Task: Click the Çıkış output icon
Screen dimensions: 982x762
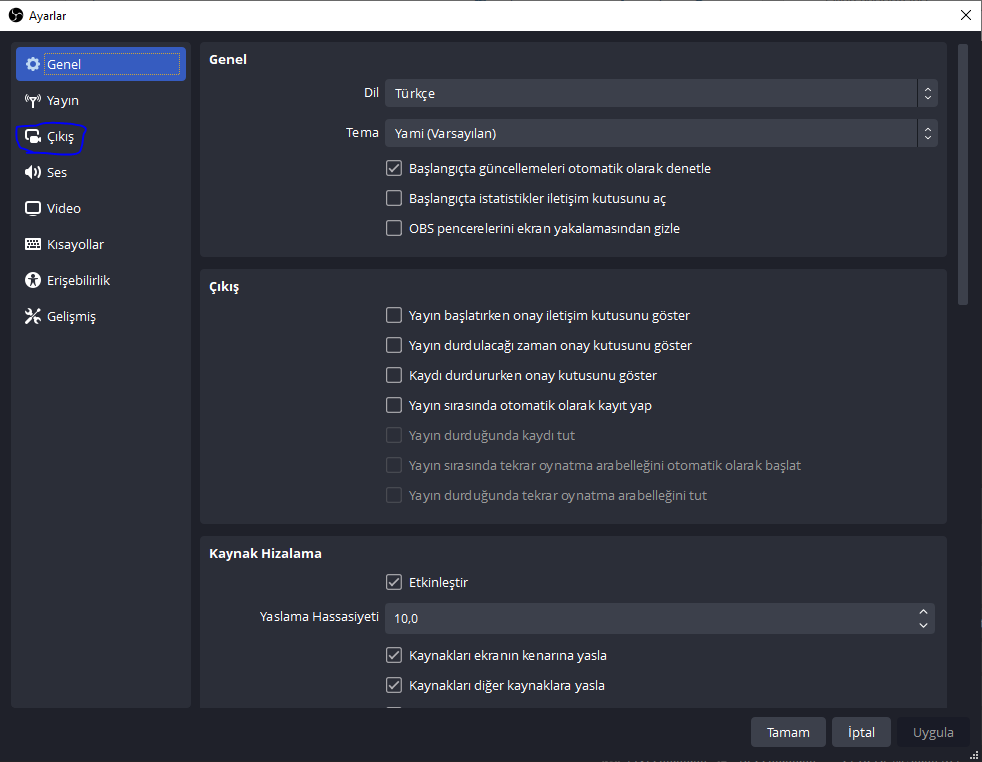Action: [x=33, y=136]
